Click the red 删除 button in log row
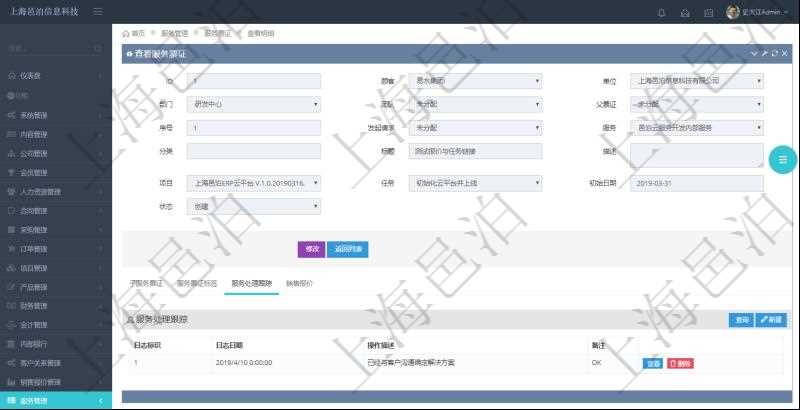 click(x=680, y=362)
